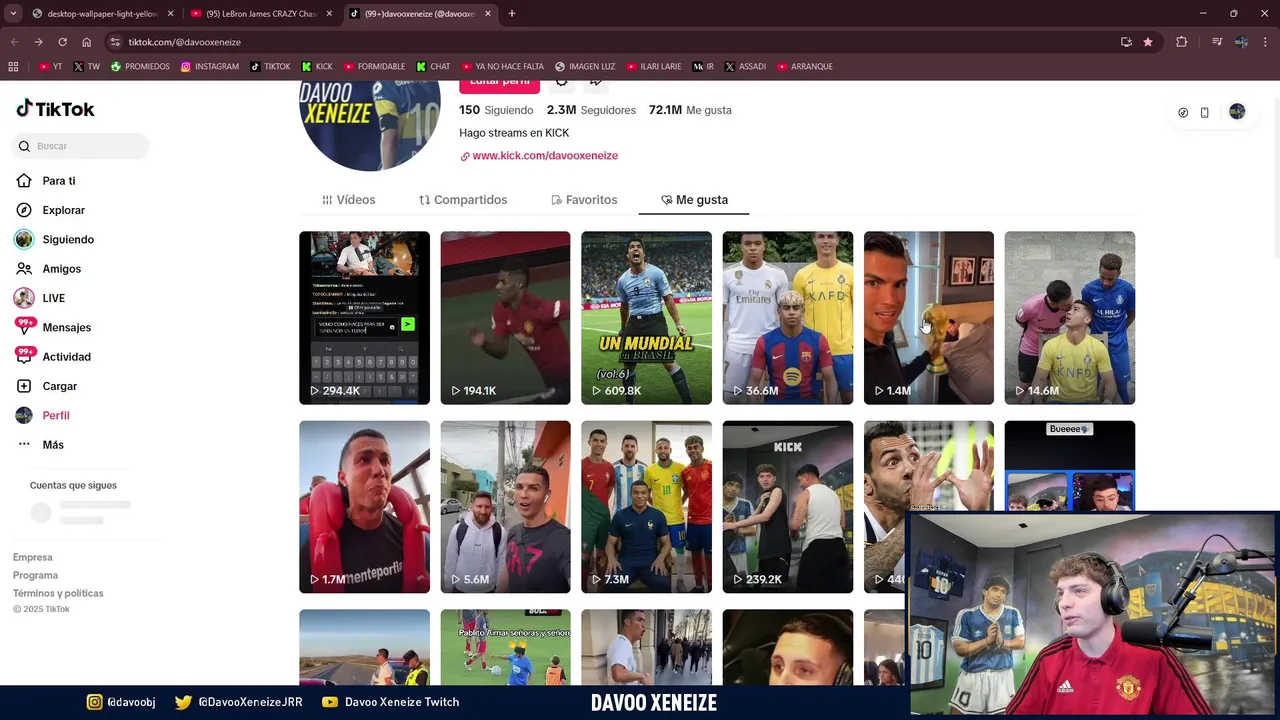Open a new browser tab

pyautogui.click(x=512, y=14)
